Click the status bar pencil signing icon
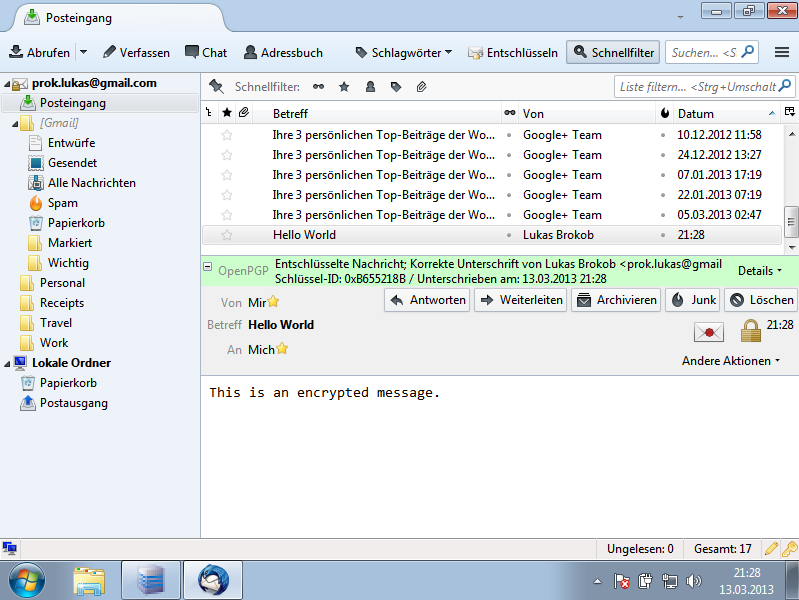This screenshot has width=799, height=600. pyautogui.click(x=771, y=549)
